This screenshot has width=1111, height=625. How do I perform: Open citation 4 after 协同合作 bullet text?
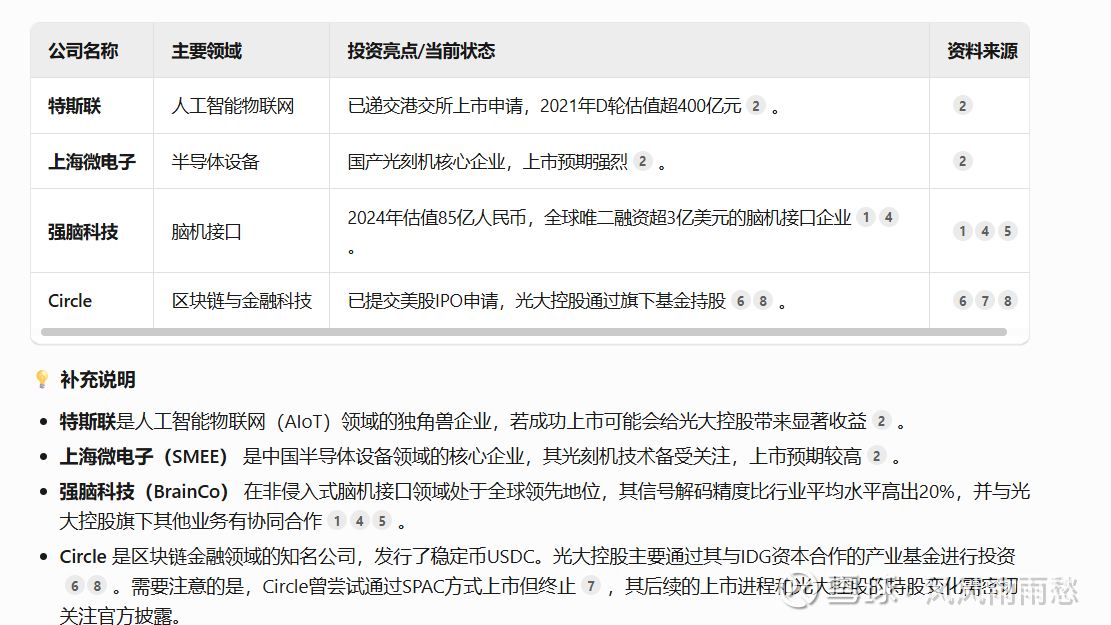[x=360, y=521]
